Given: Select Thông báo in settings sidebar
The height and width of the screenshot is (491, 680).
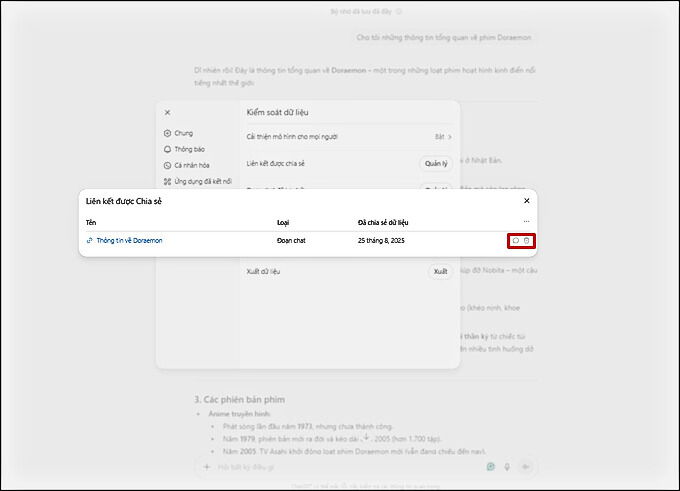Looking at the screenshot, I should tap(189, 149).
